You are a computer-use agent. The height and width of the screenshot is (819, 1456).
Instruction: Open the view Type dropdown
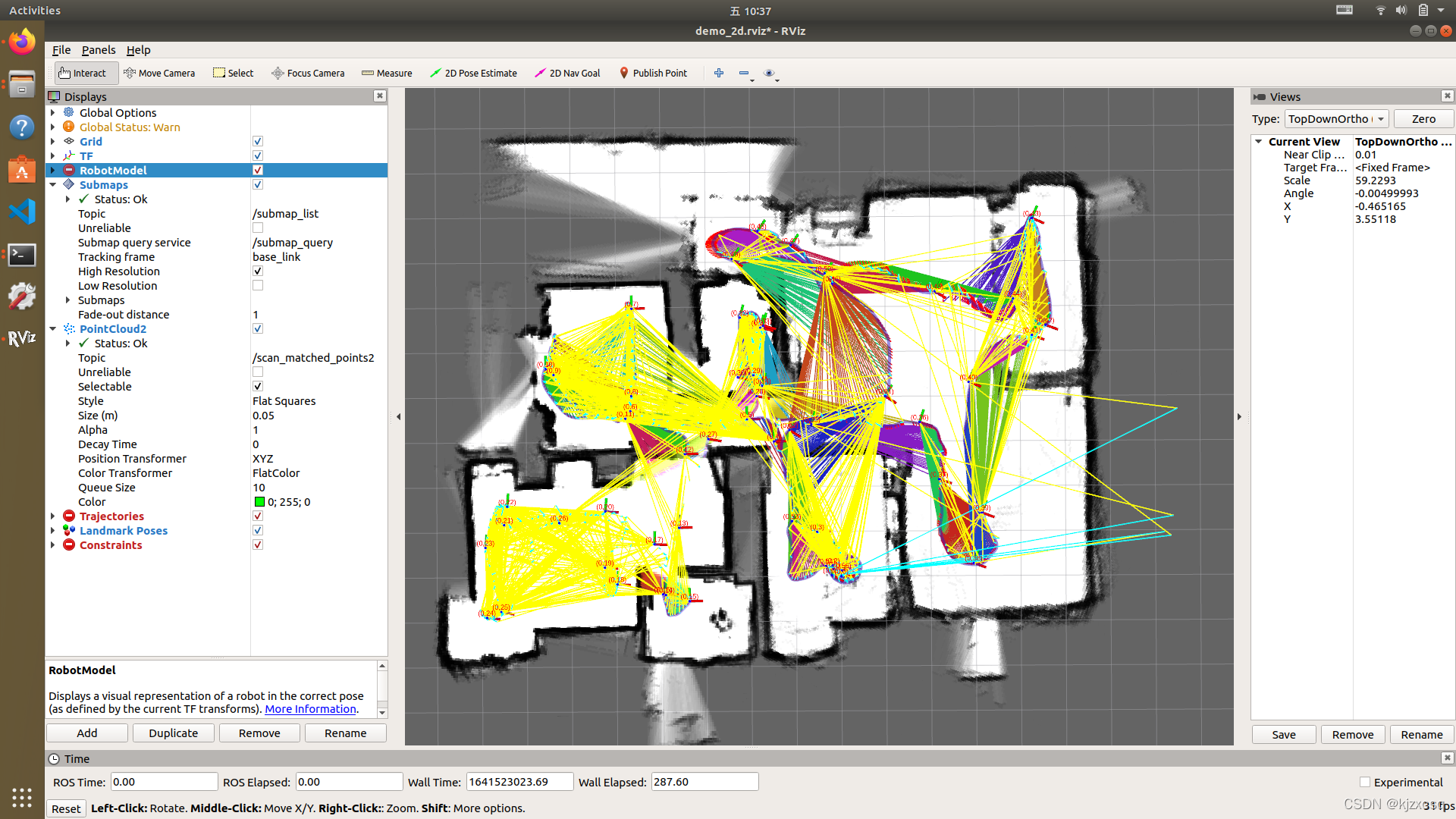pos(1336,119)
